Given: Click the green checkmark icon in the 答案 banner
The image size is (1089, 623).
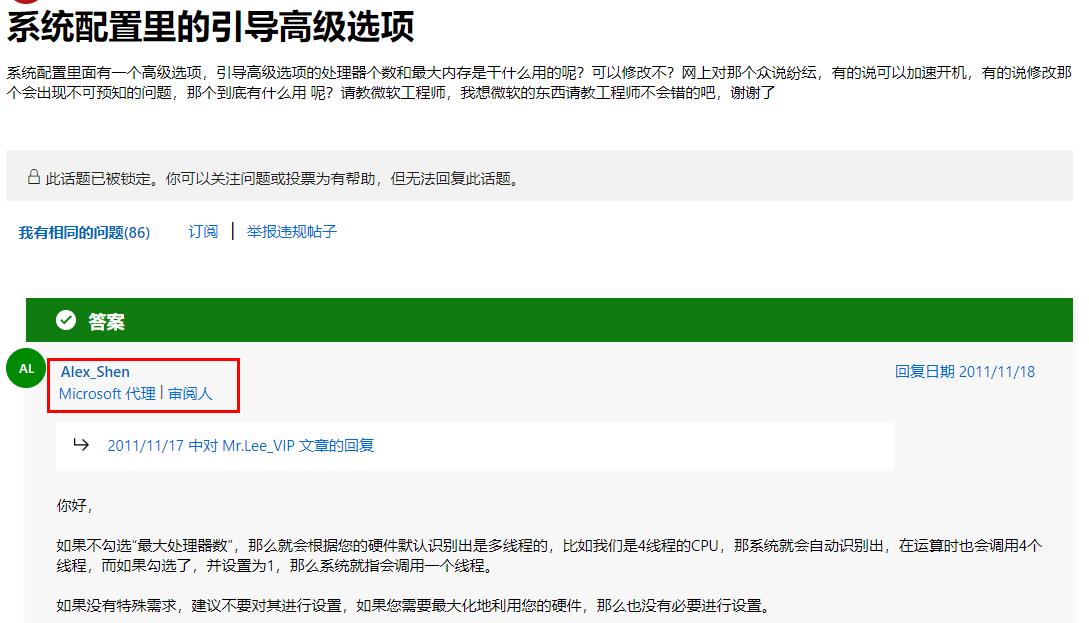Looking at the screenshot, I should (x=65, y=321).
